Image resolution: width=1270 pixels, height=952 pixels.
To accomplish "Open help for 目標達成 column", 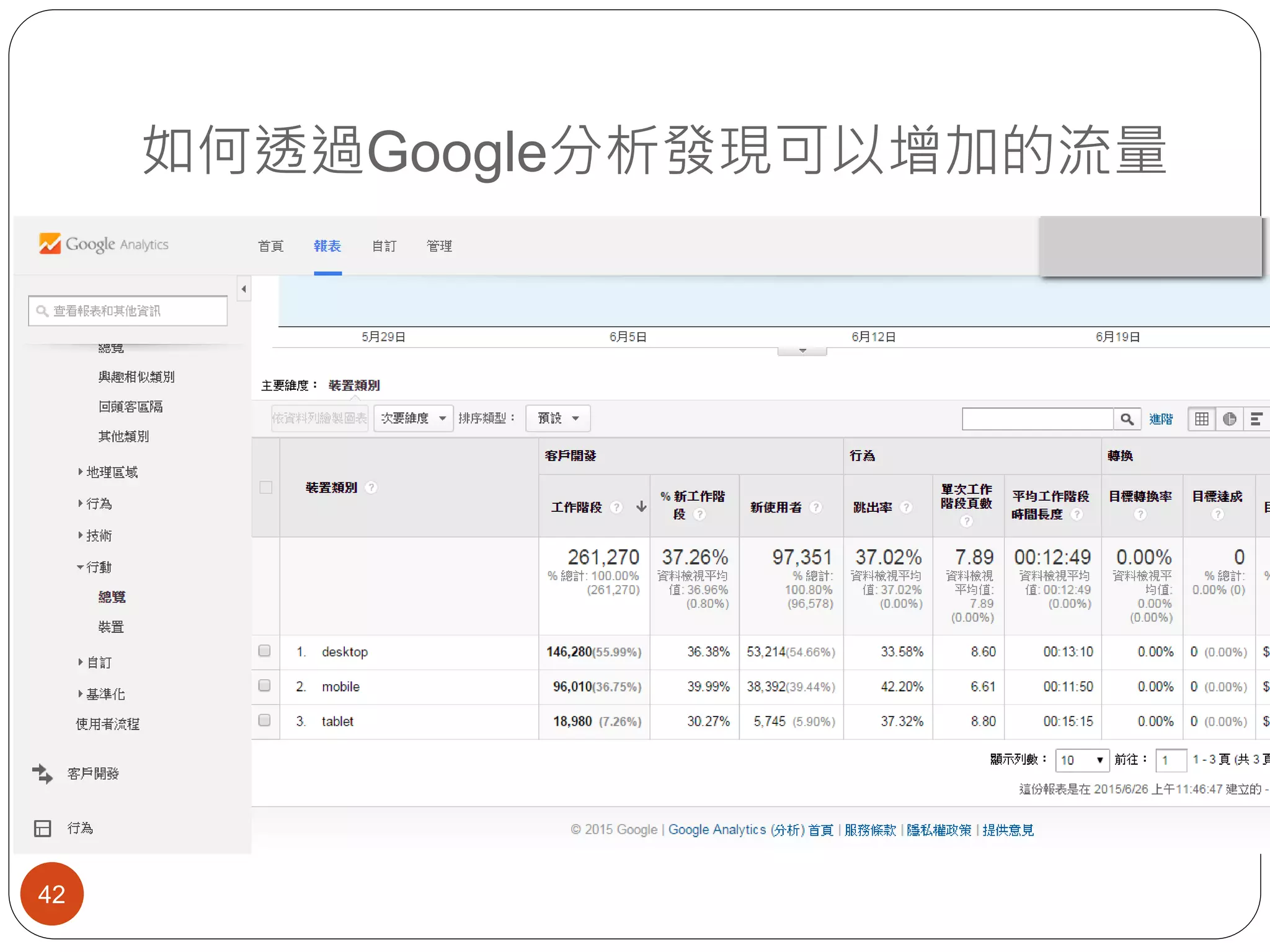I will coord(1218,514).
